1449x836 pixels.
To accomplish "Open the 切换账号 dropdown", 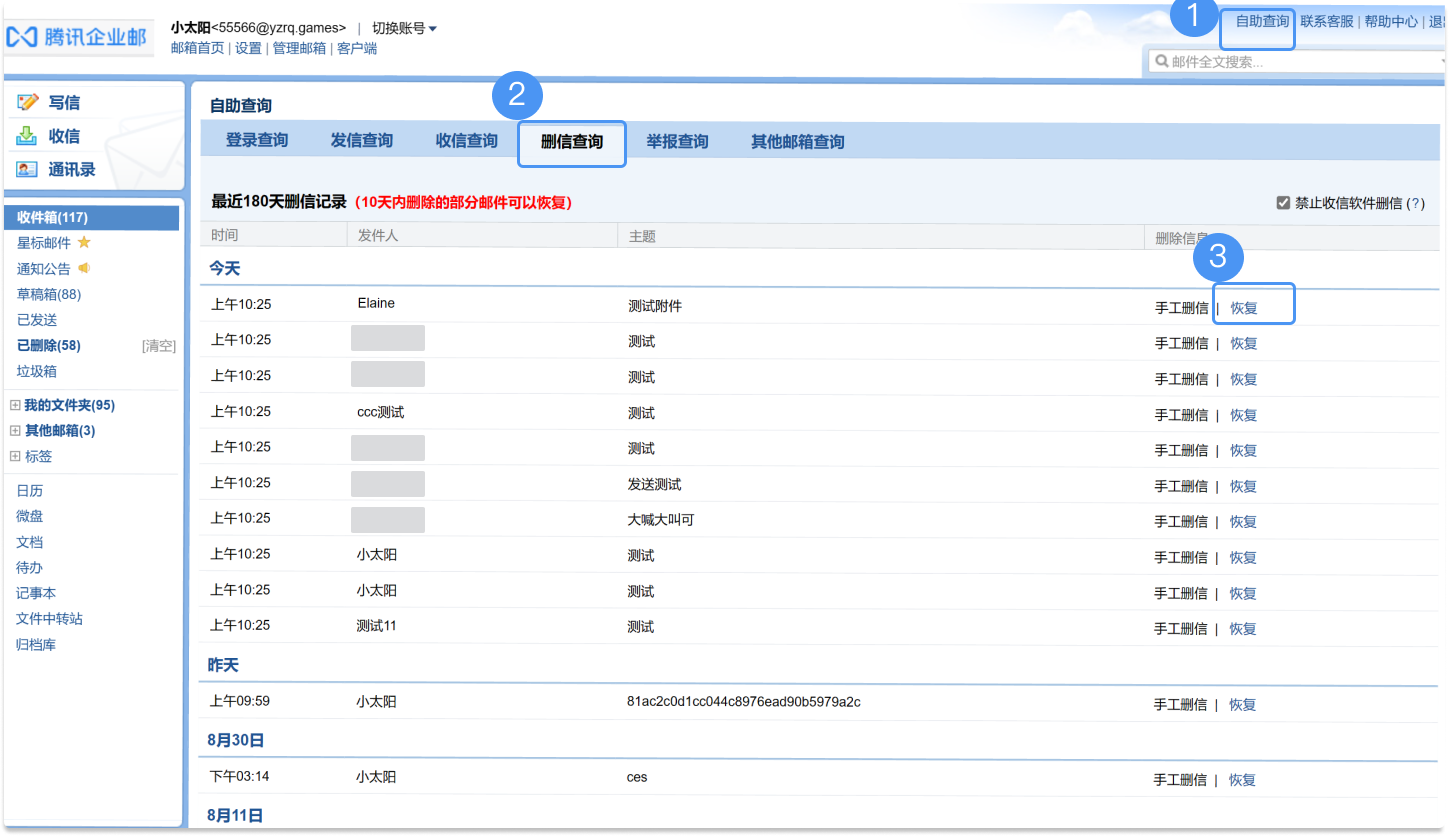I will tap(404, 28).
